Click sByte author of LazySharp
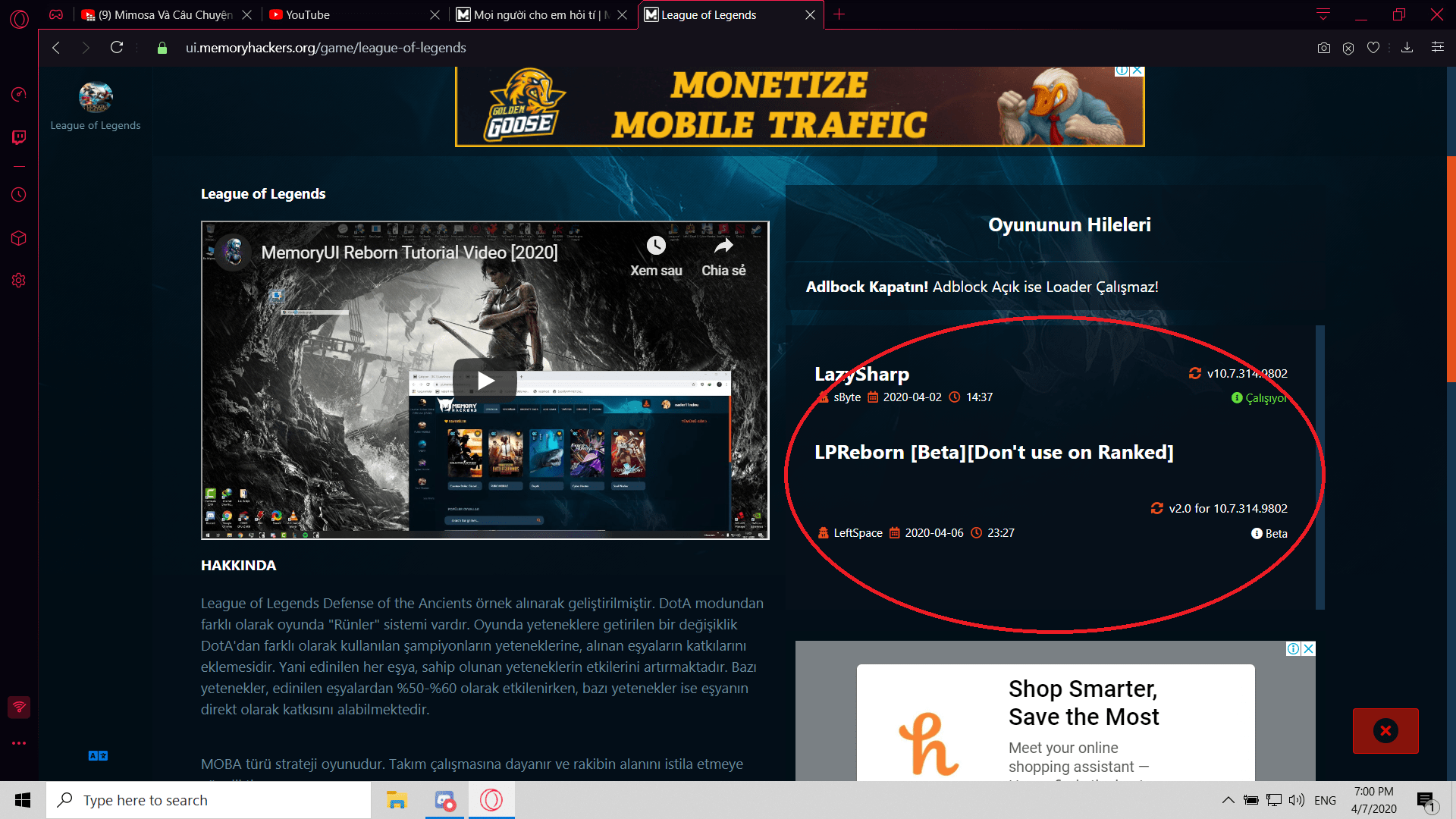 847,397
